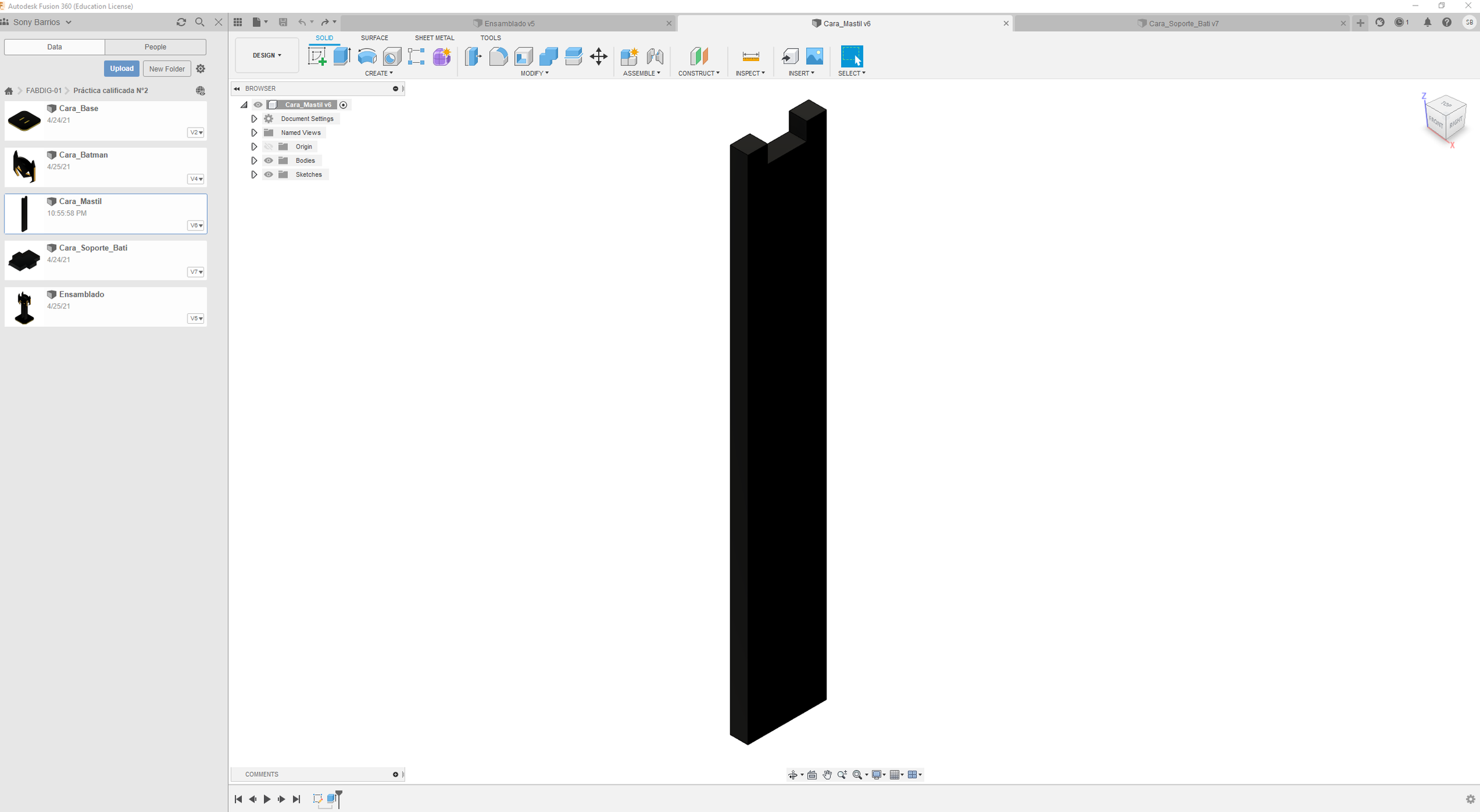Select the Offset Plane construct tool

coord(699,57)
